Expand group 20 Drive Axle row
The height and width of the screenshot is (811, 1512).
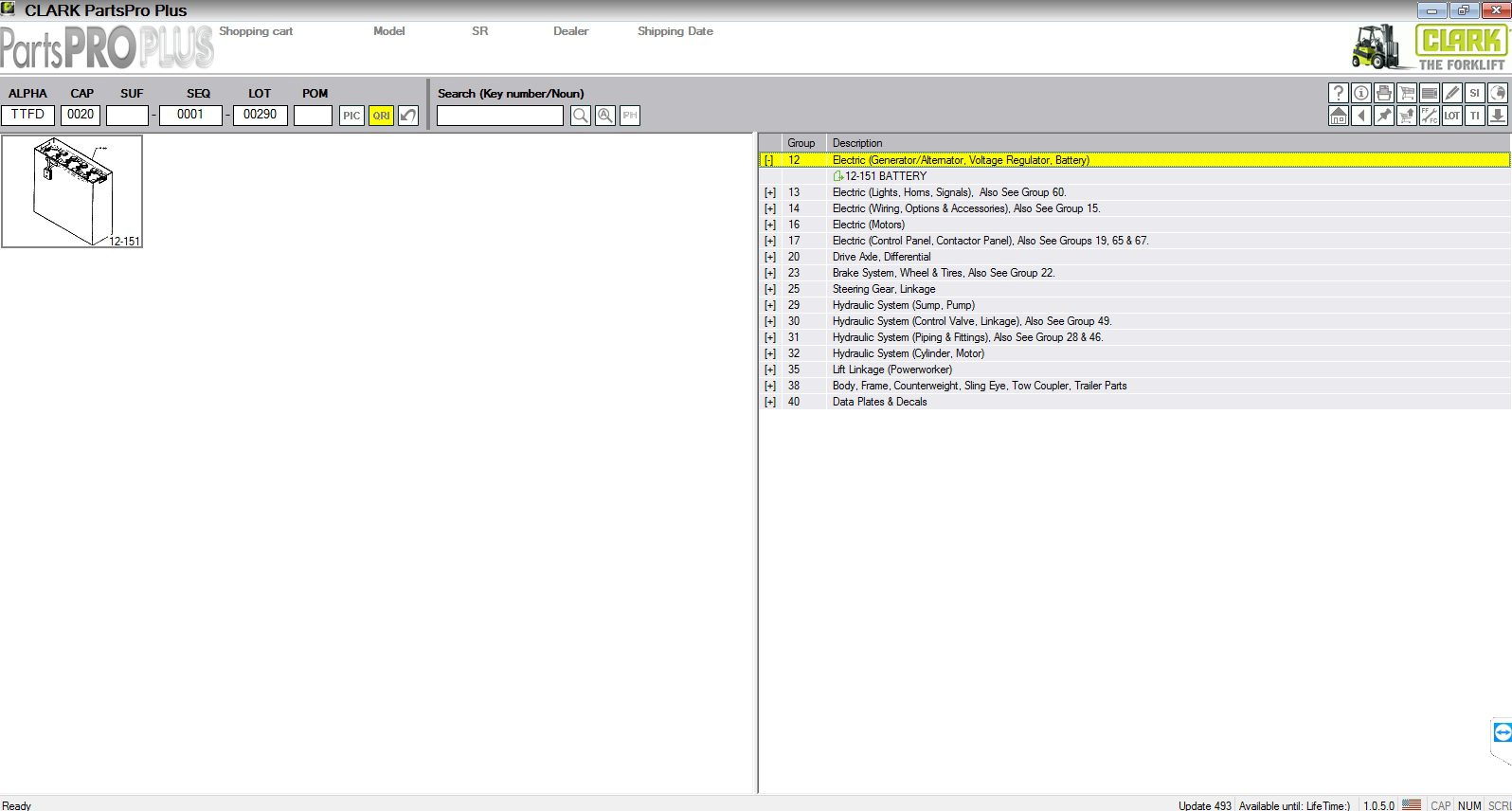point(769,257)
